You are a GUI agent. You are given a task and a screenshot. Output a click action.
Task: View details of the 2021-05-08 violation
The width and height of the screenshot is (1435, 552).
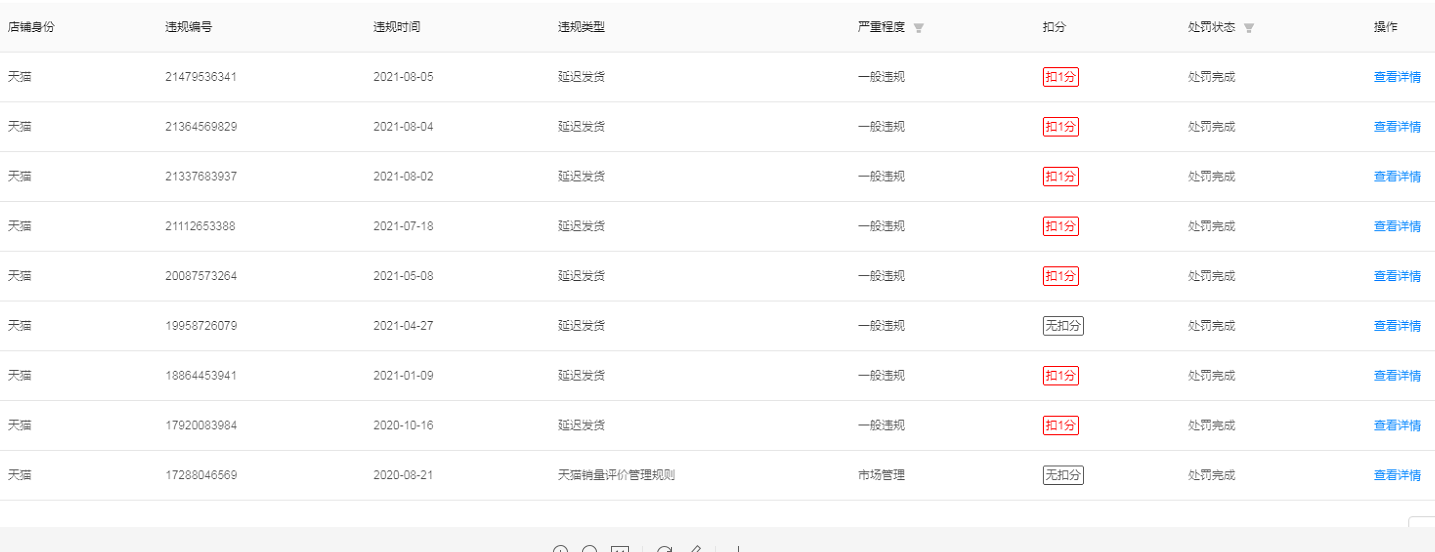[1397, 276]
